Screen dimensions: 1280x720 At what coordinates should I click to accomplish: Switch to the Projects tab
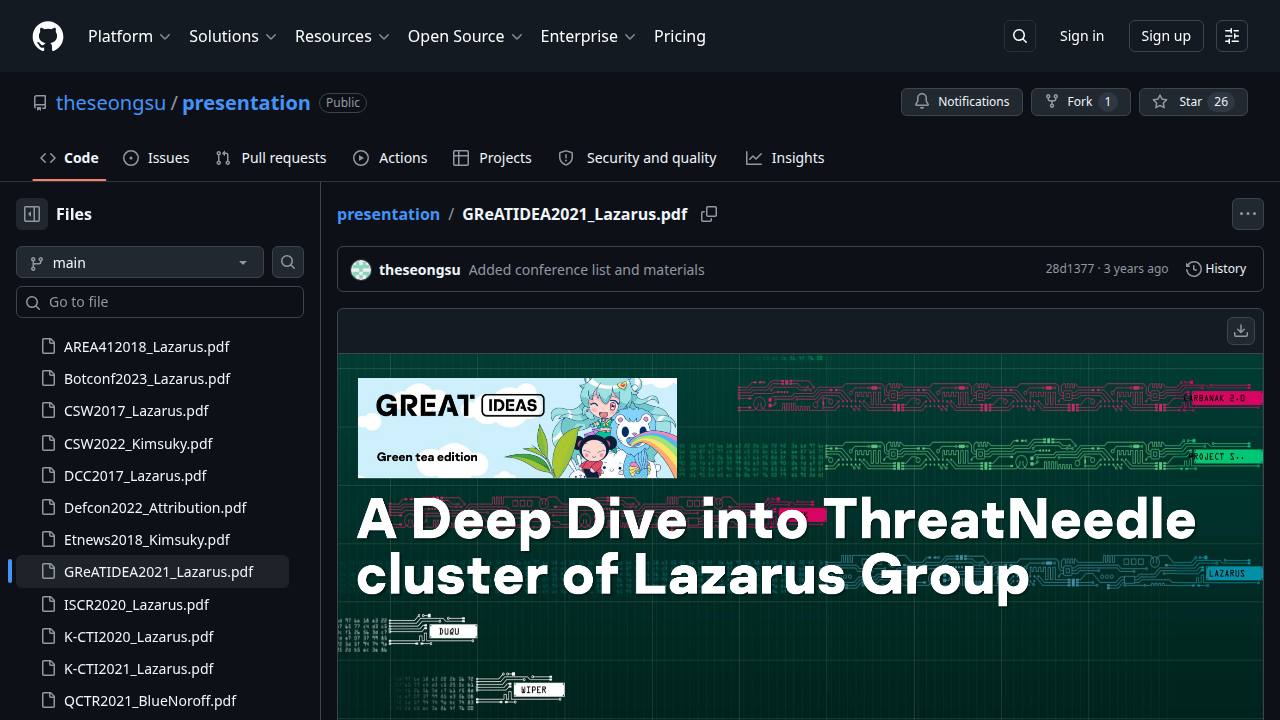(492, 158)
